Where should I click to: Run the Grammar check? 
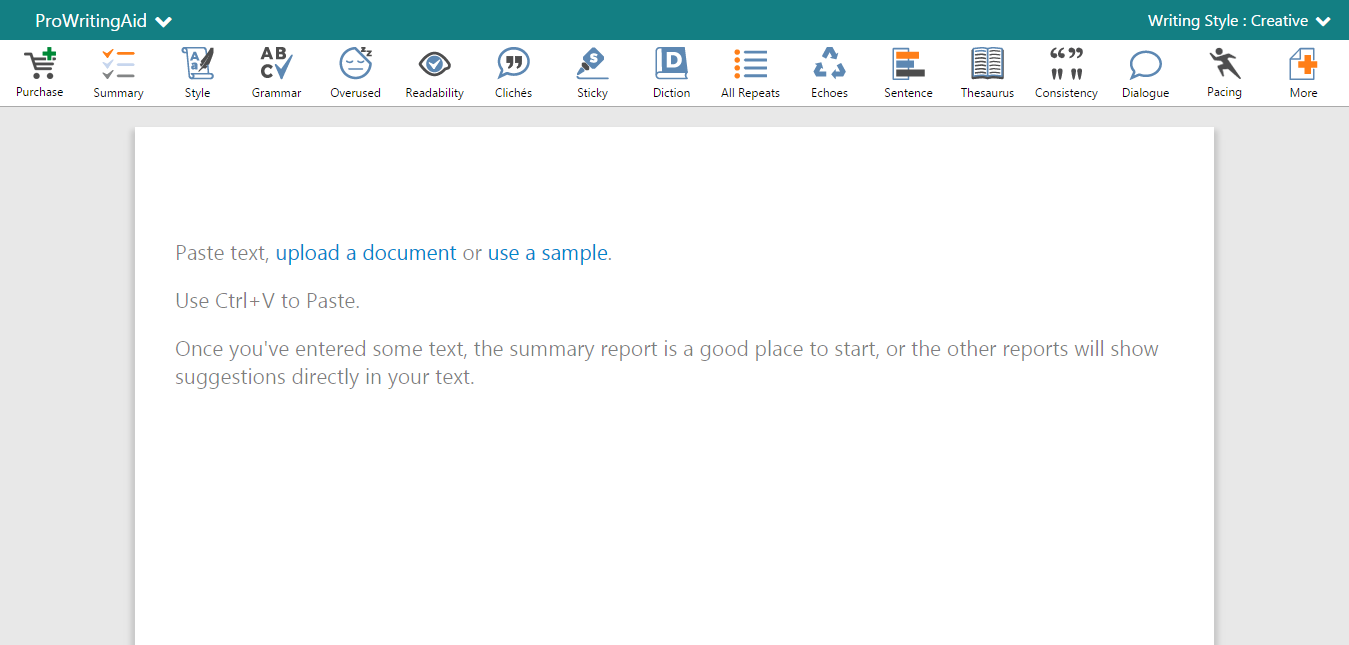coord(277,73)
